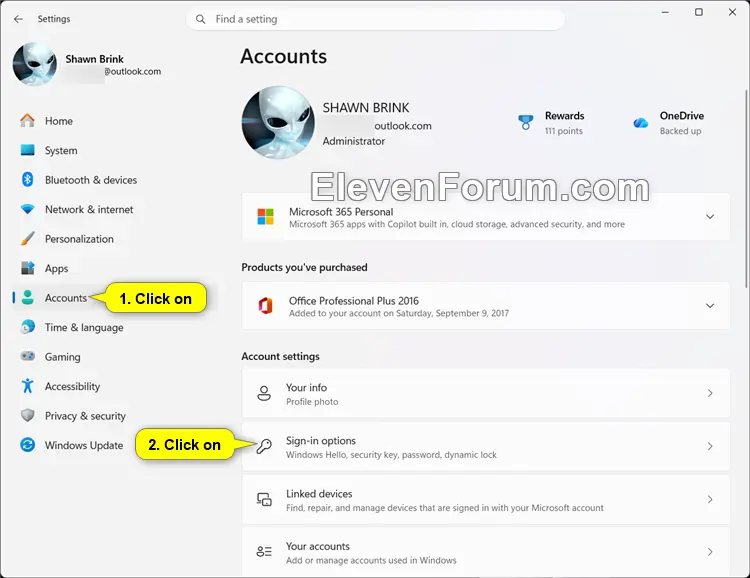Screen dimensions: 750x578
Task: Open the Accessibility label in the sidebar
Action: (72, 386)
